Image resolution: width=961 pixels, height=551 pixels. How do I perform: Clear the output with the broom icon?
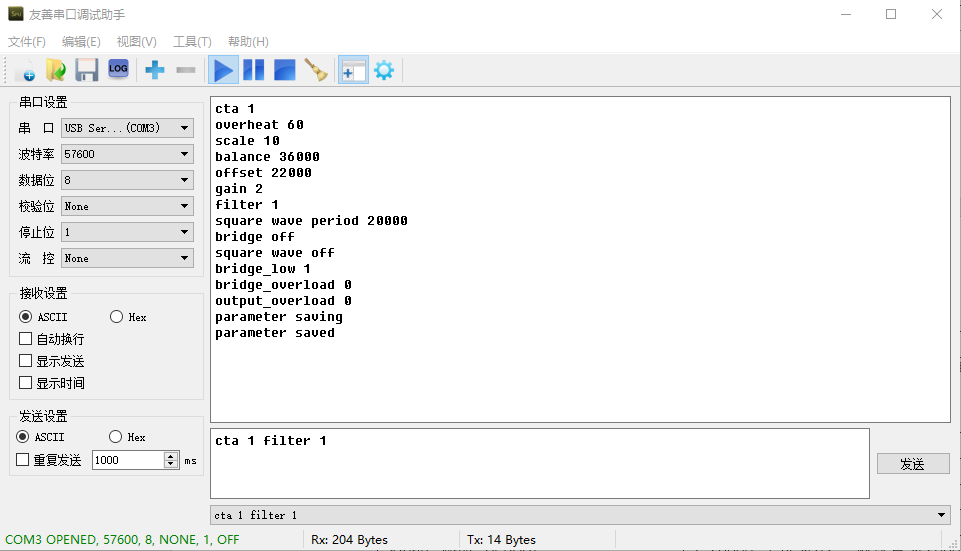pos(316,70)
